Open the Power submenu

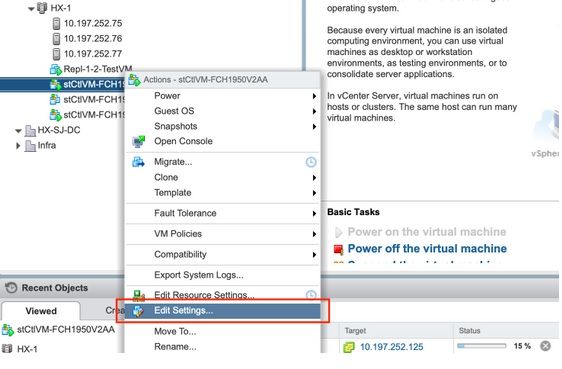pos(223,96)
